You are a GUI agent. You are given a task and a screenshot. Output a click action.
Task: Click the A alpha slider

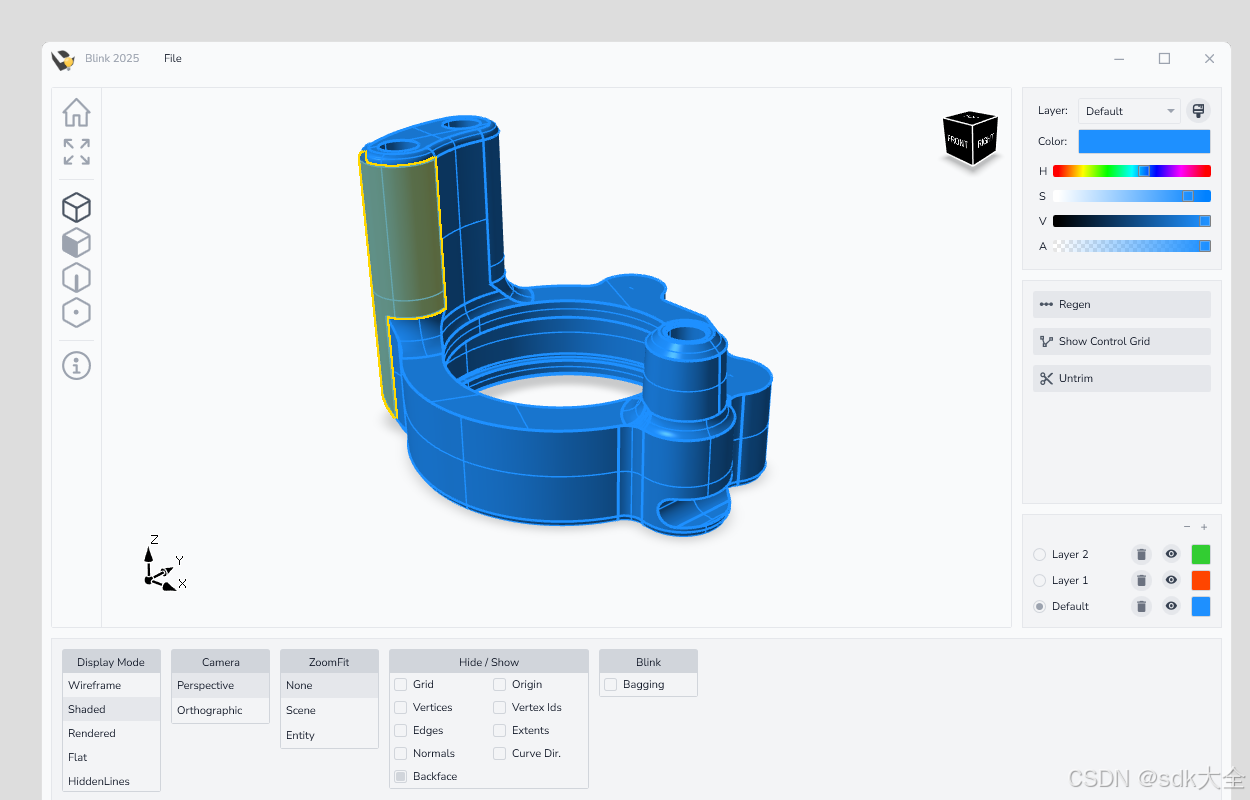(1132, 246)
